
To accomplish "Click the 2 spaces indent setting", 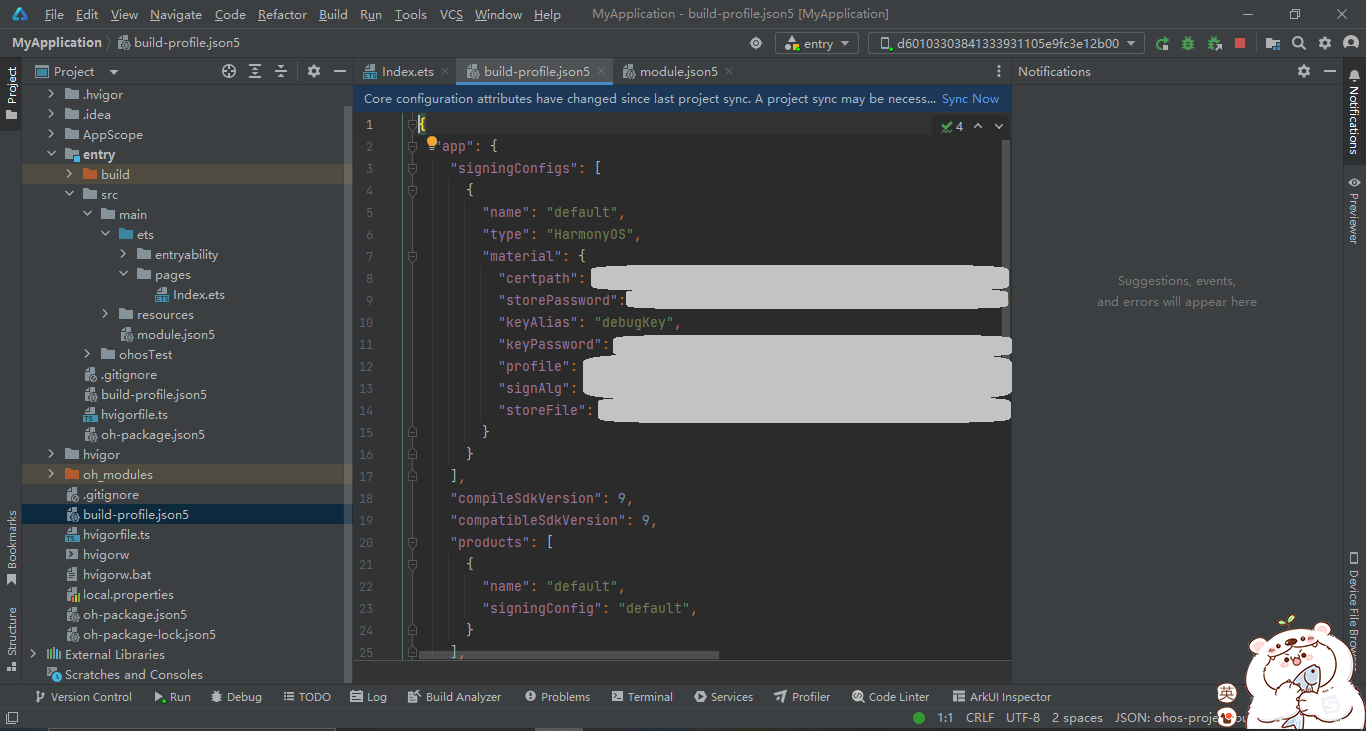I will (x=1077, y=718).
